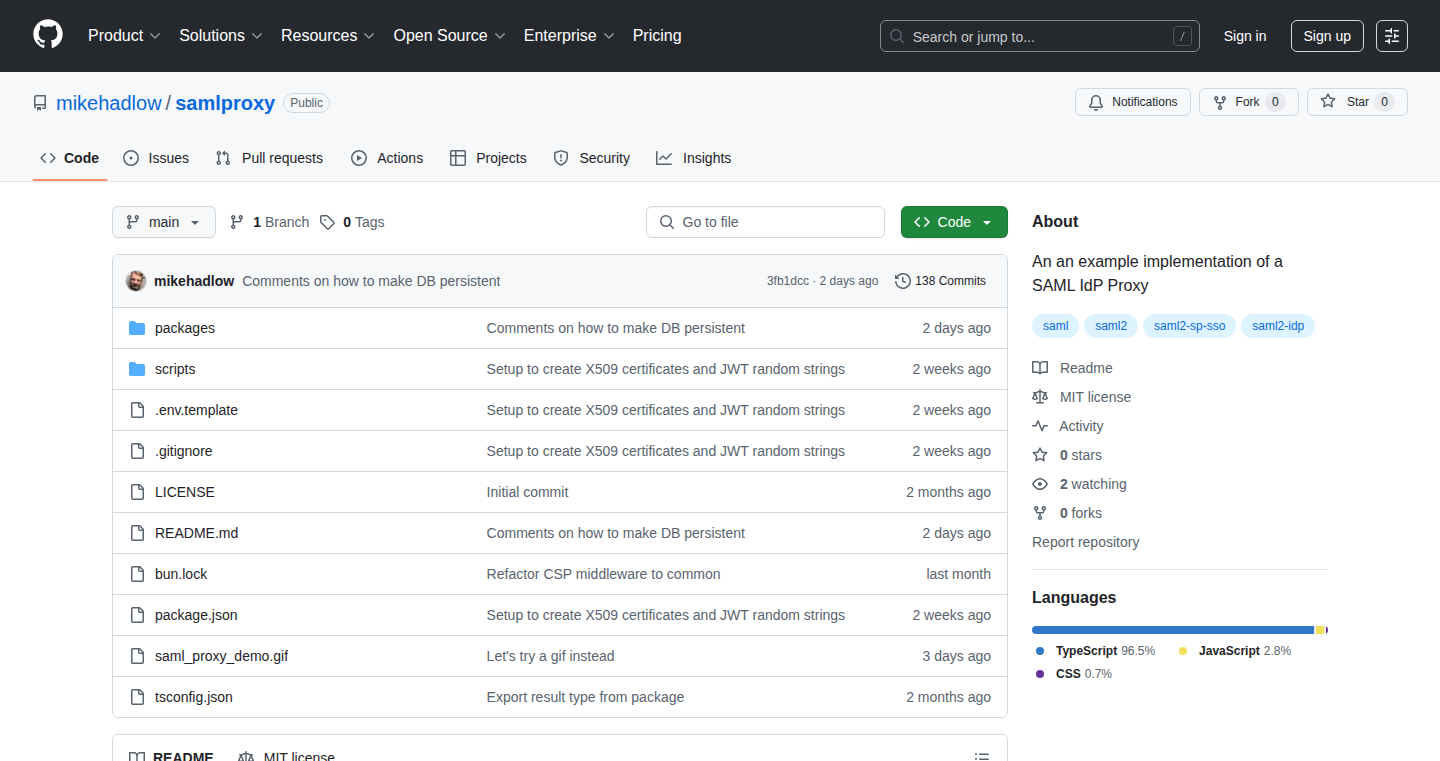Click the 3fb1dcc commit hash

(788, 281)
